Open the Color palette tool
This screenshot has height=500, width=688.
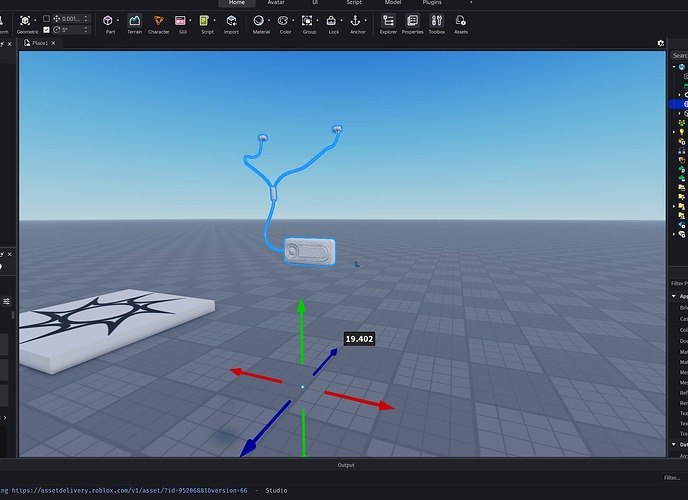pos(283,20)
